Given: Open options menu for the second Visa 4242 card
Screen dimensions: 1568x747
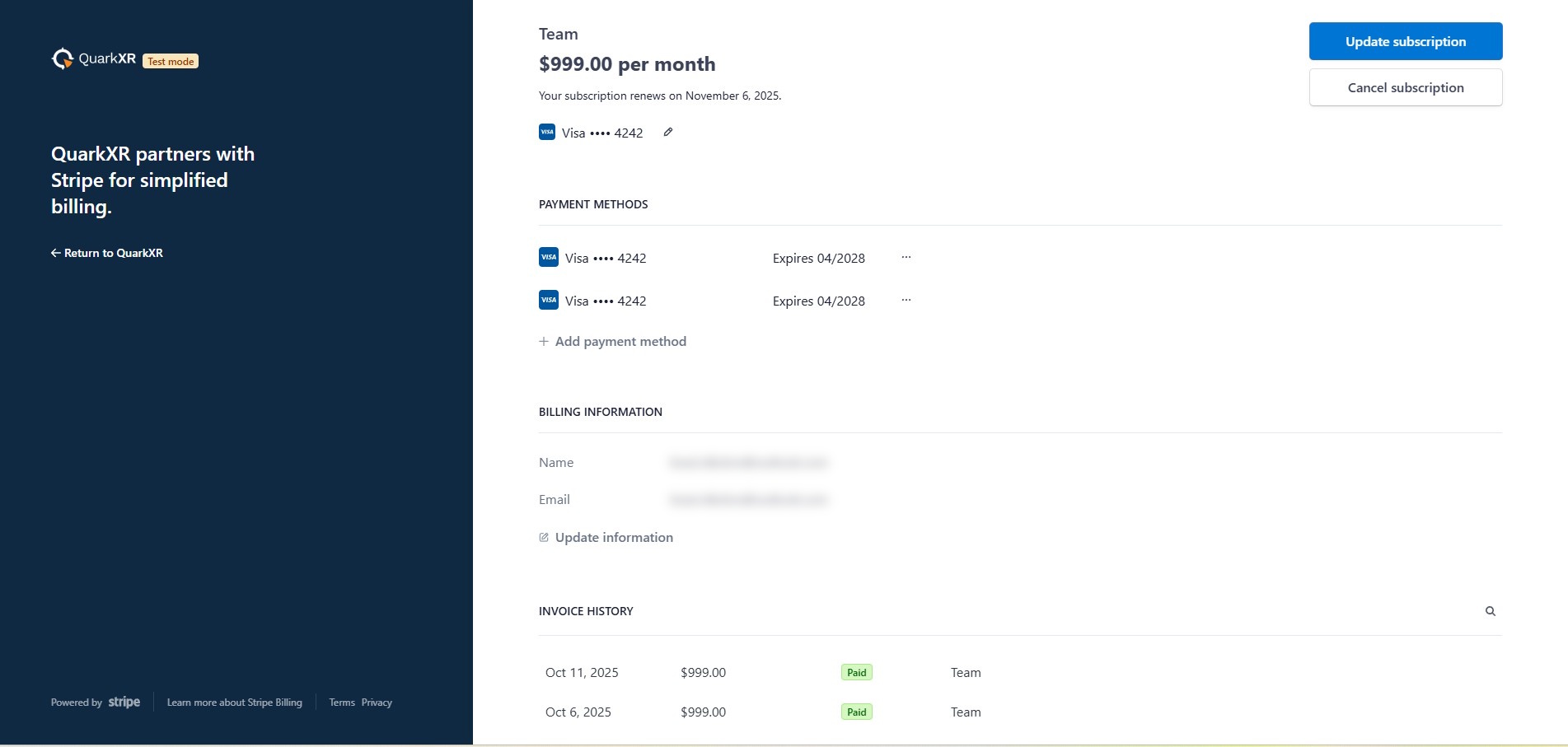Looking at the screenshot, I should 906,300.
